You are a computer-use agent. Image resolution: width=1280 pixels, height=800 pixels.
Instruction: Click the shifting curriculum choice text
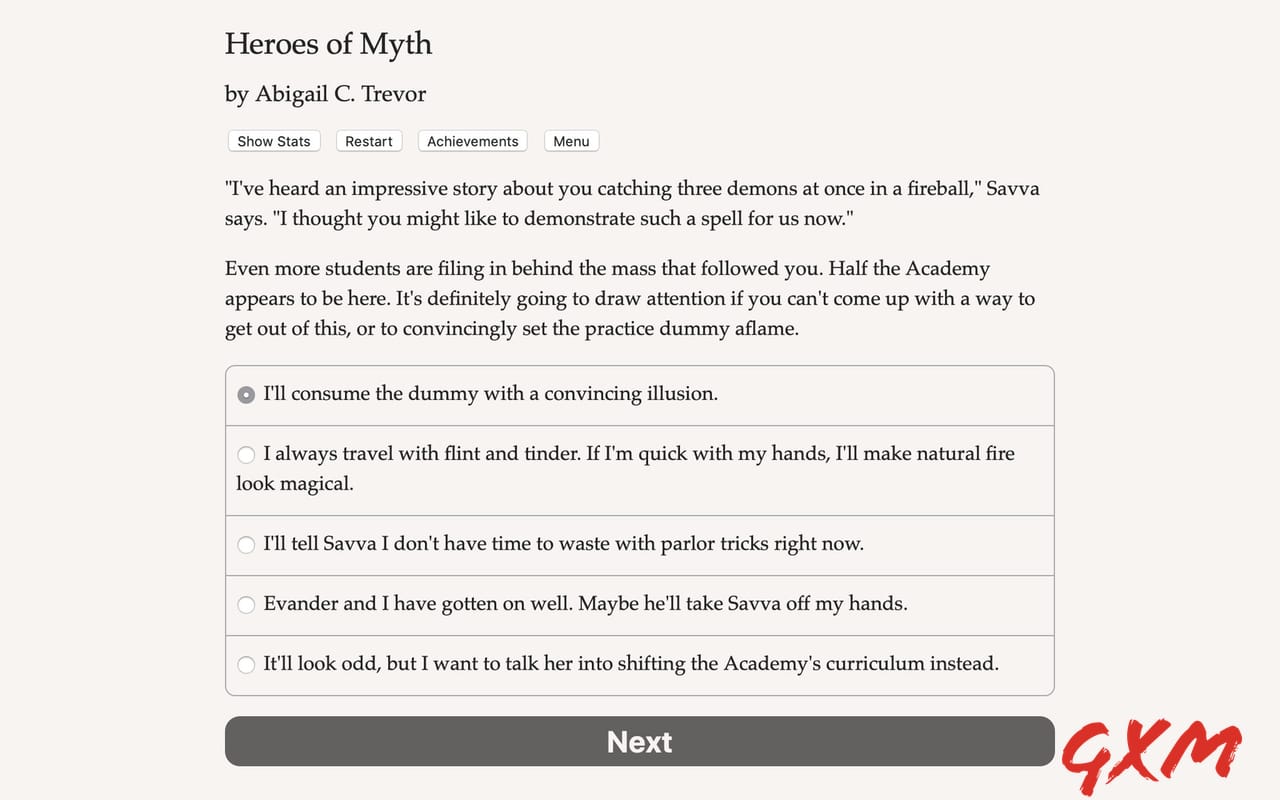click(630, 665)
